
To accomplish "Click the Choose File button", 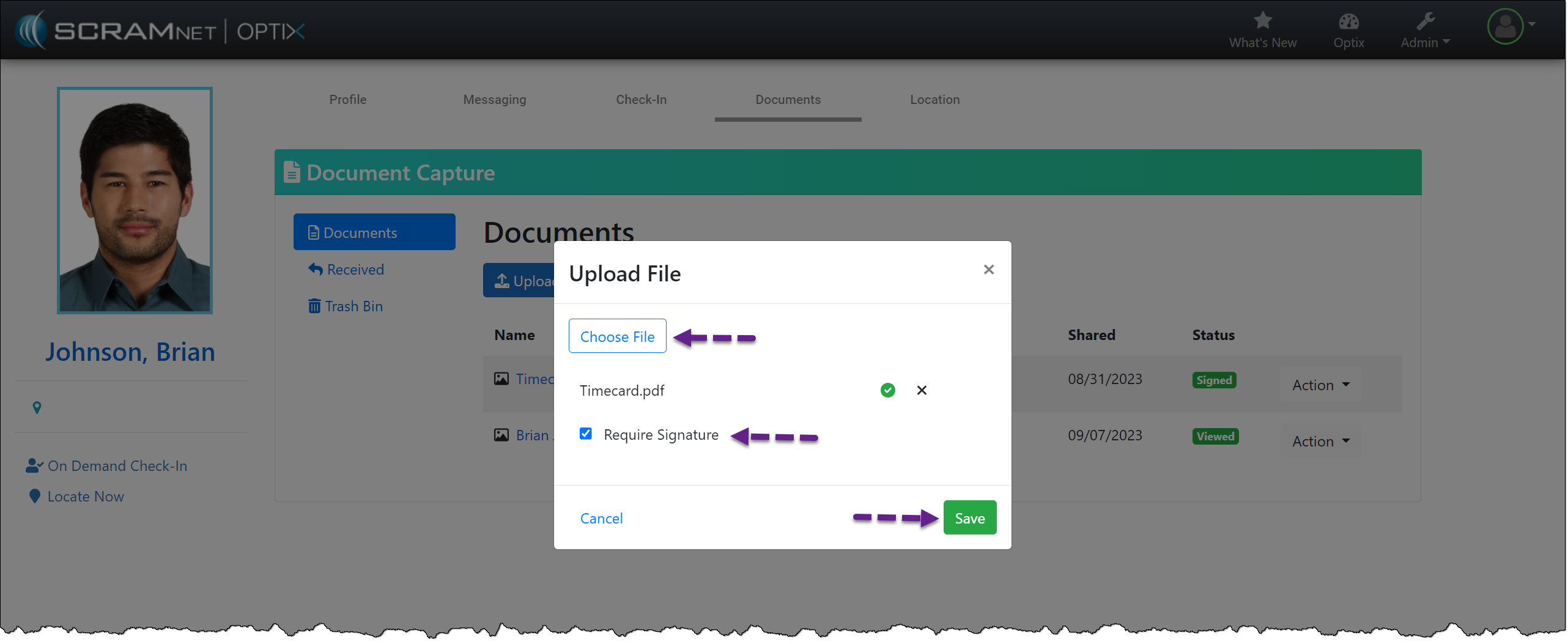I will click(617, 336).
